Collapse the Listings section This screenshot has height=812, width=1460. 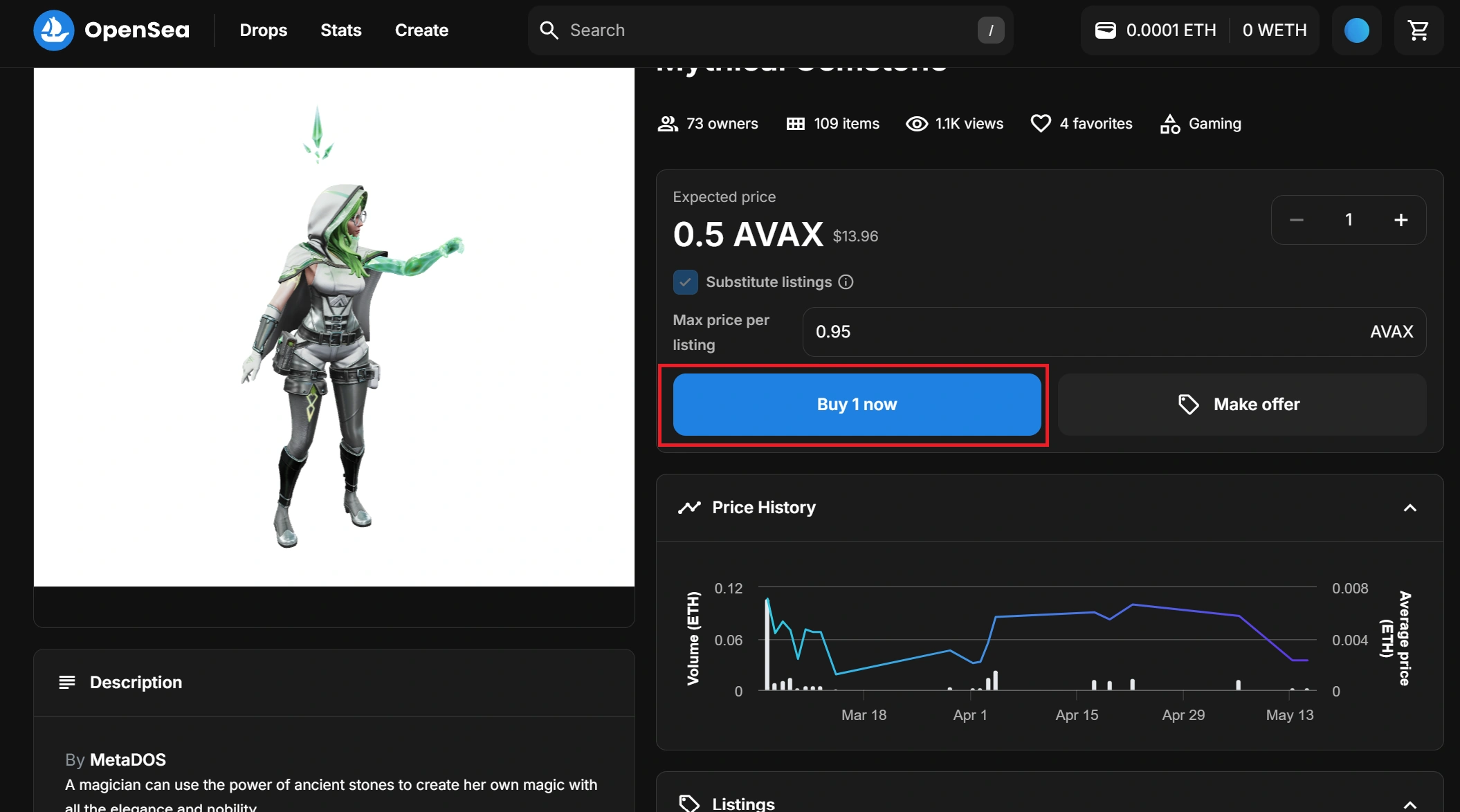(1409, 804)
